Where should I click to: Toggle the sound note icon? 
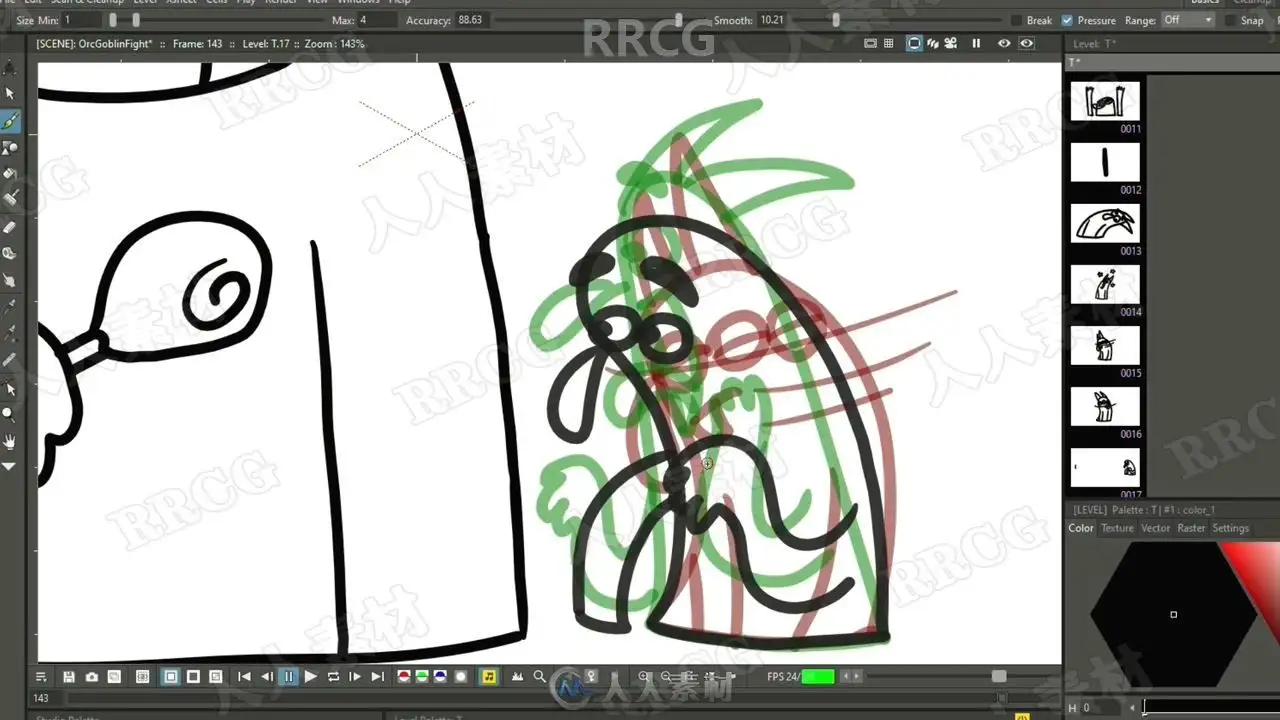click(488, 677)
